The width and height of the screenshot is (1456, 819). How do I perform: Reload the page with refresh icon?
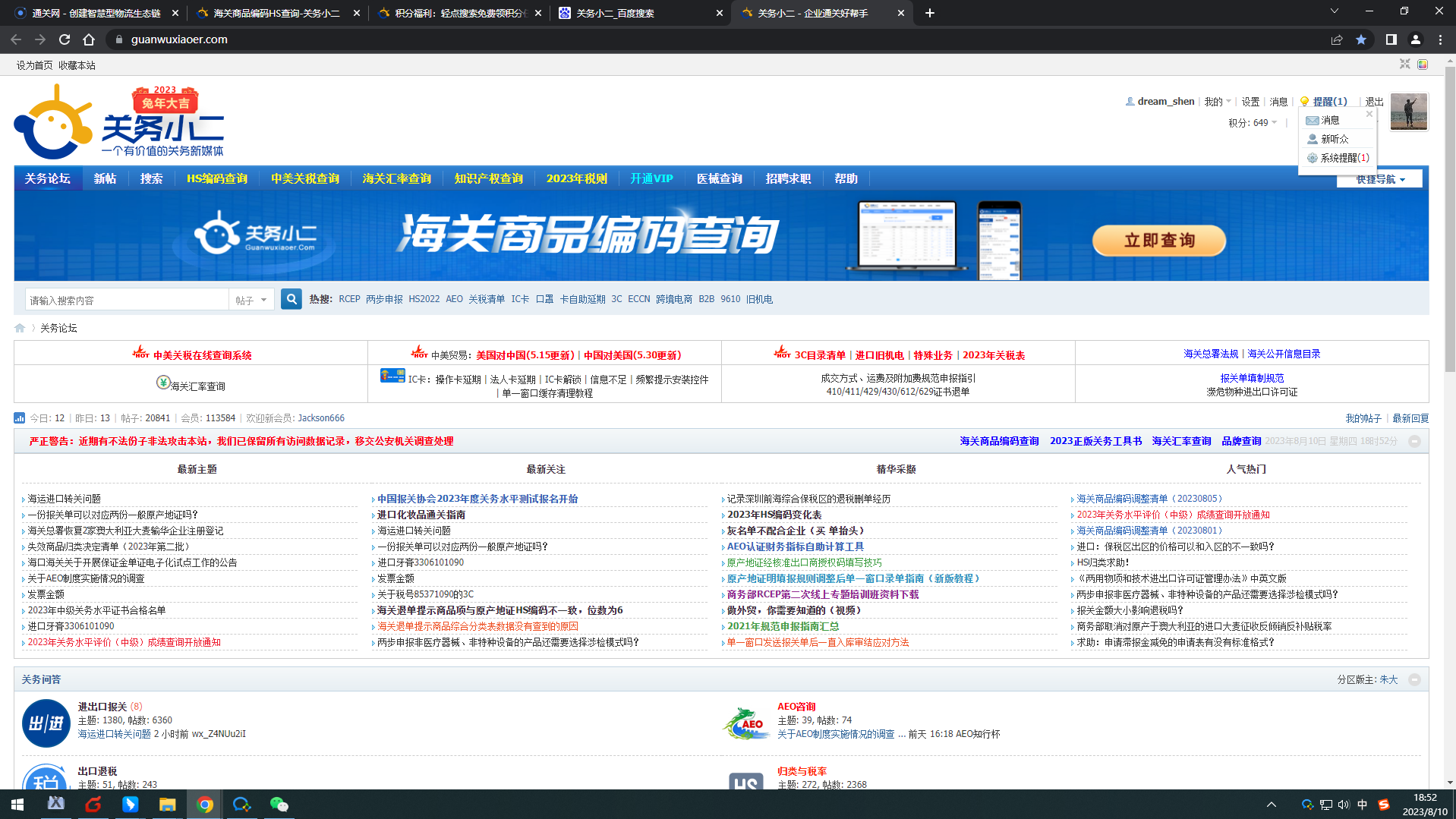coord(65,39)
